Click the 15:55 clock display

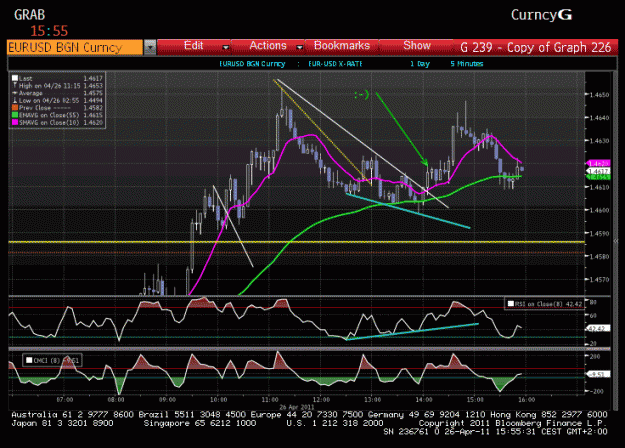tap(49, 31)
